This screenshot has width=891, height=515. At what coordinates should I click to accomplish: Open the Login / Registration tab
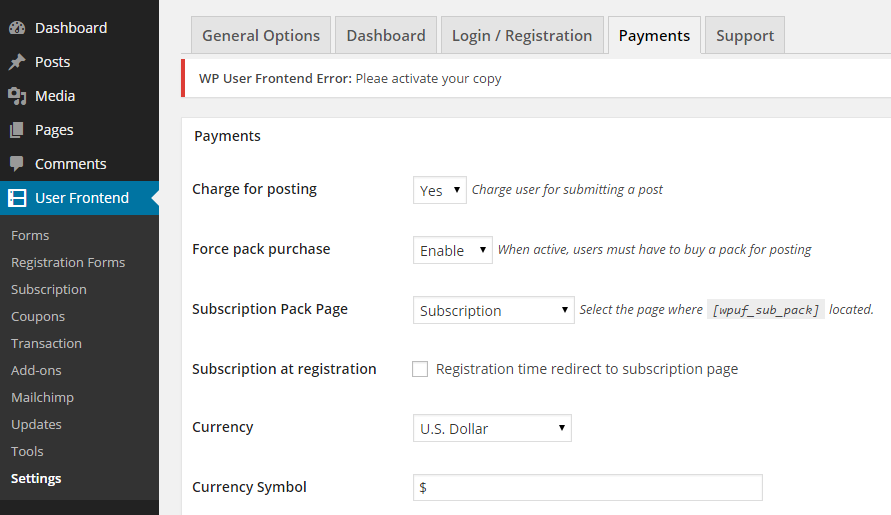[522, 35]
